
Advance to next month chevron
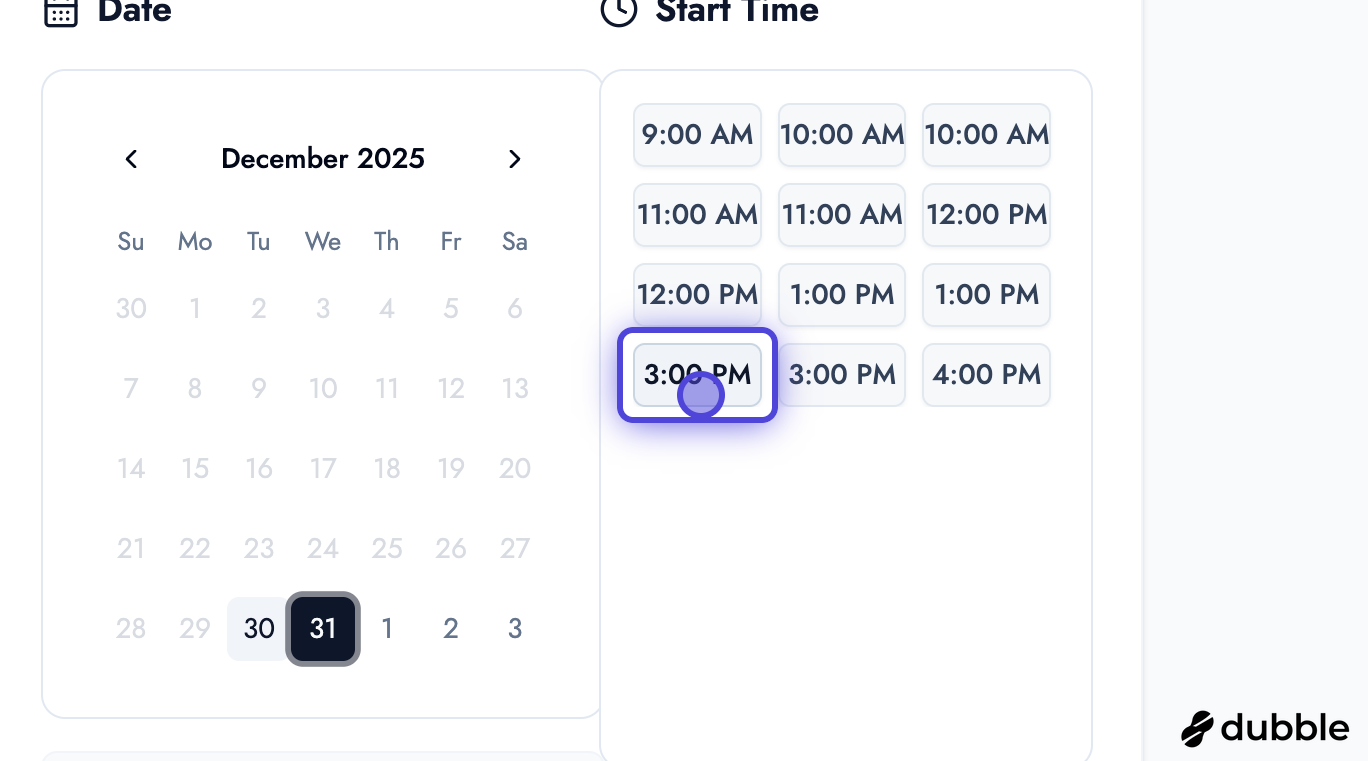click(x=514, y=159)
